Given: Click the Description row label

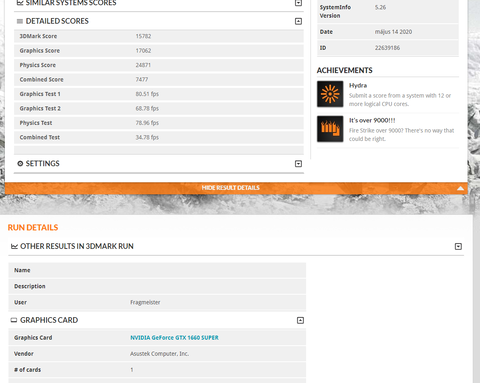Looking at the screenshot, I should (30, 286).
